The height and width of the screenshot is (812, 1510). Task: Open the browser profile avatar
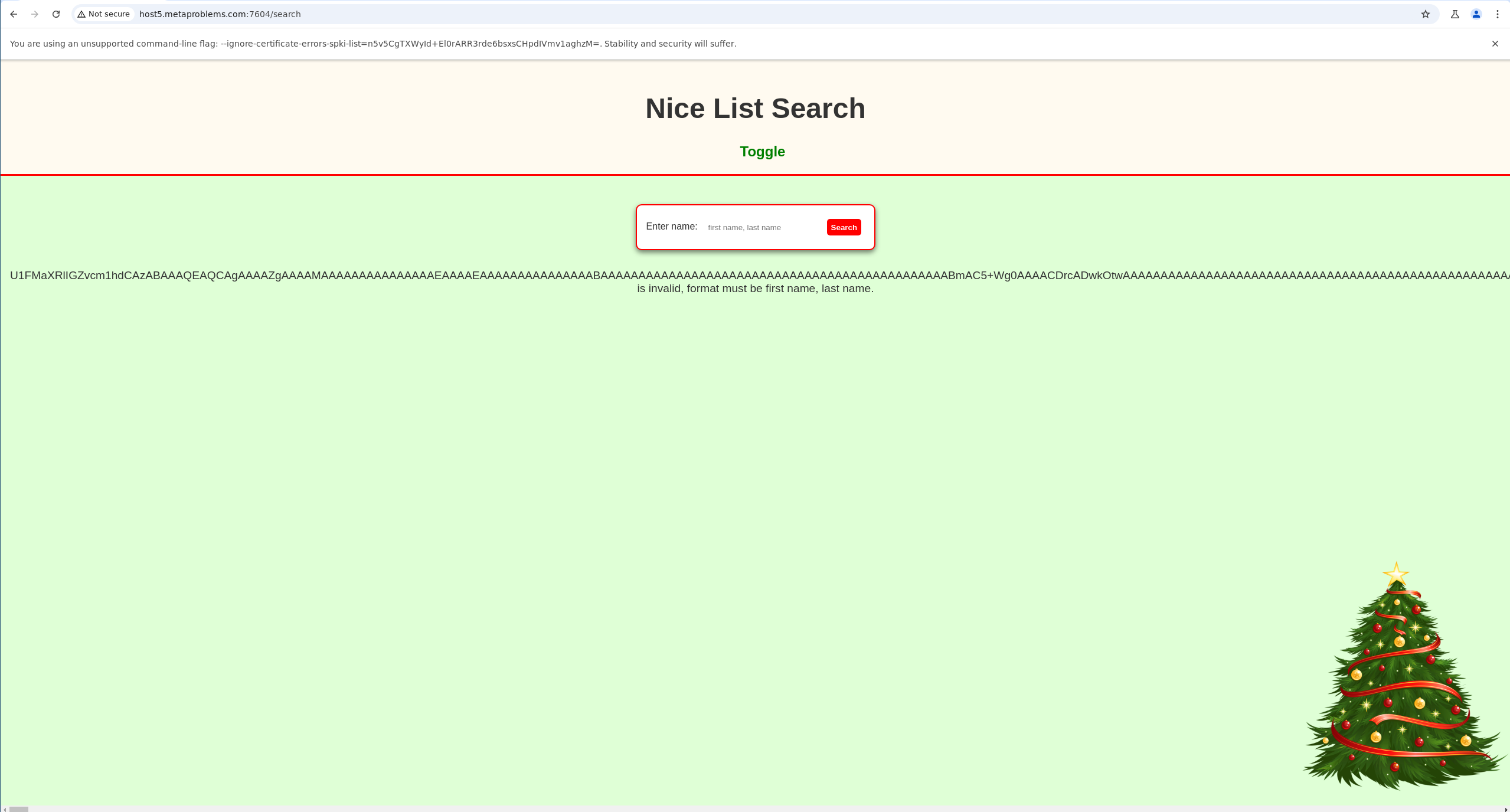click(x=1476, y=14)
